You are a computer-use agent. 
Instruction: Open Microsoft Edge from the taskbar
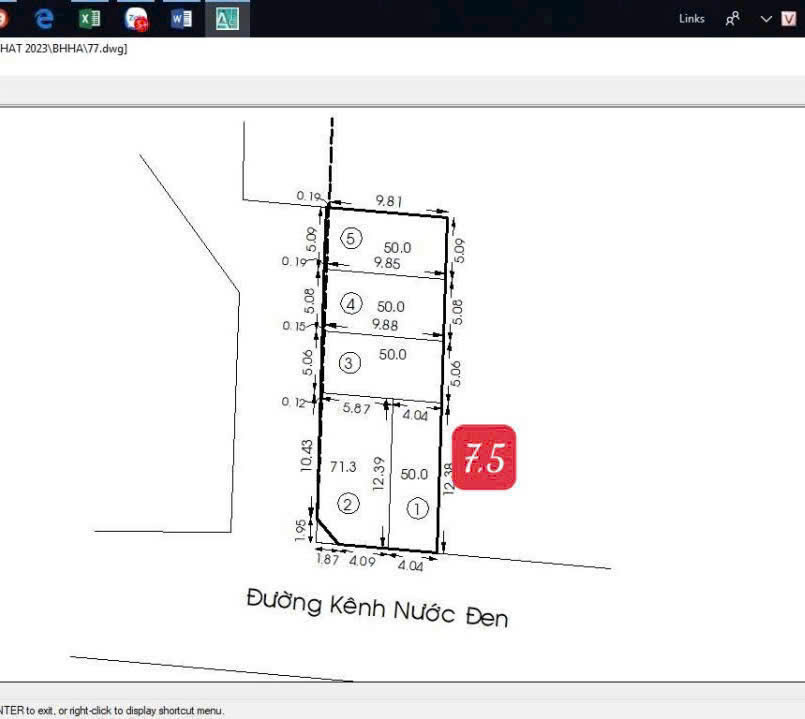pos(44,18)
